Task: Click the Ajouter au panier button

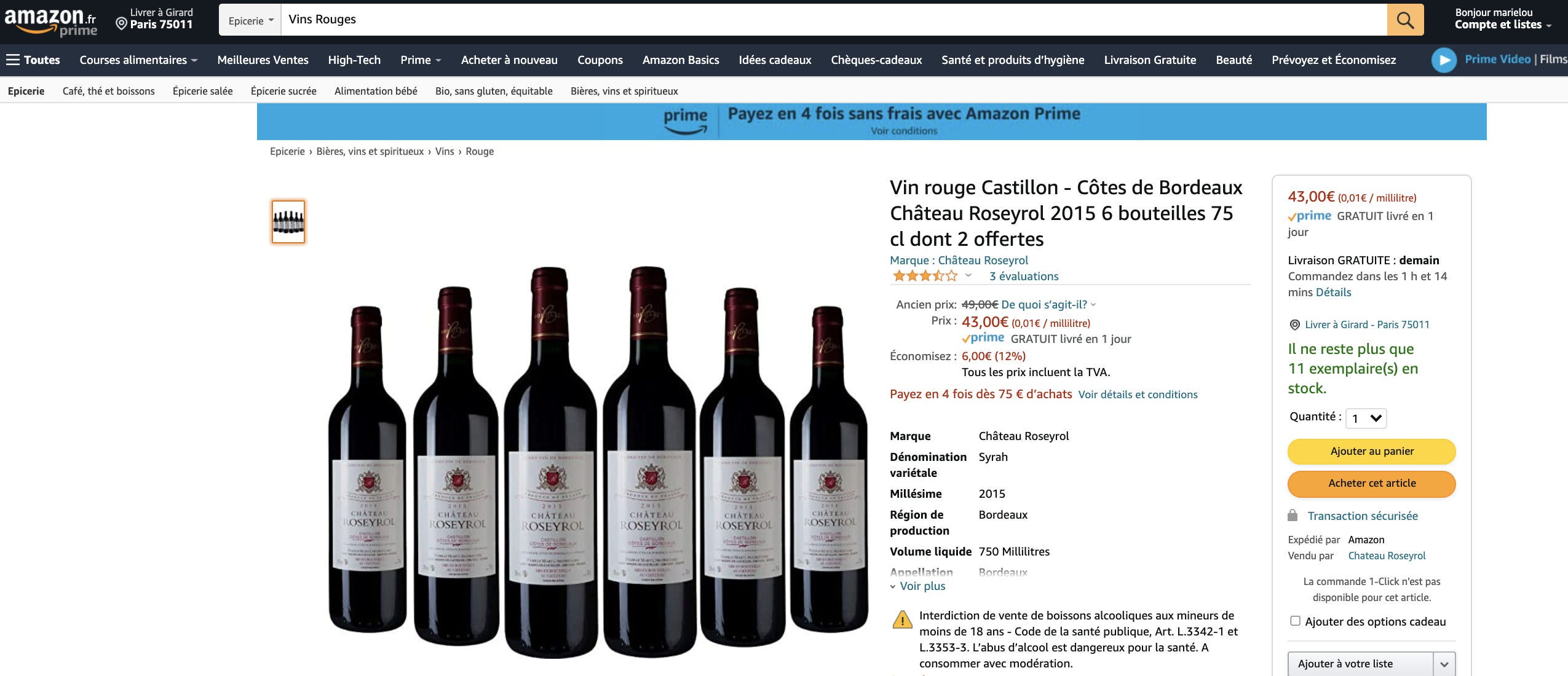Action: coord(1372,451)
